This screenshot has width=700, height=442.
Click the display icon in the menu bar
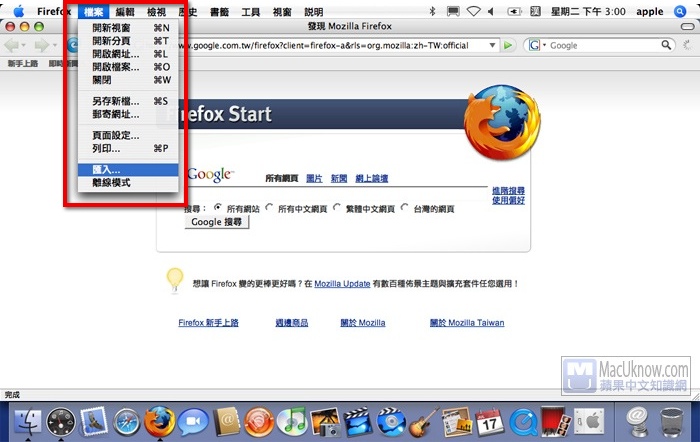(x=453, y=12)
